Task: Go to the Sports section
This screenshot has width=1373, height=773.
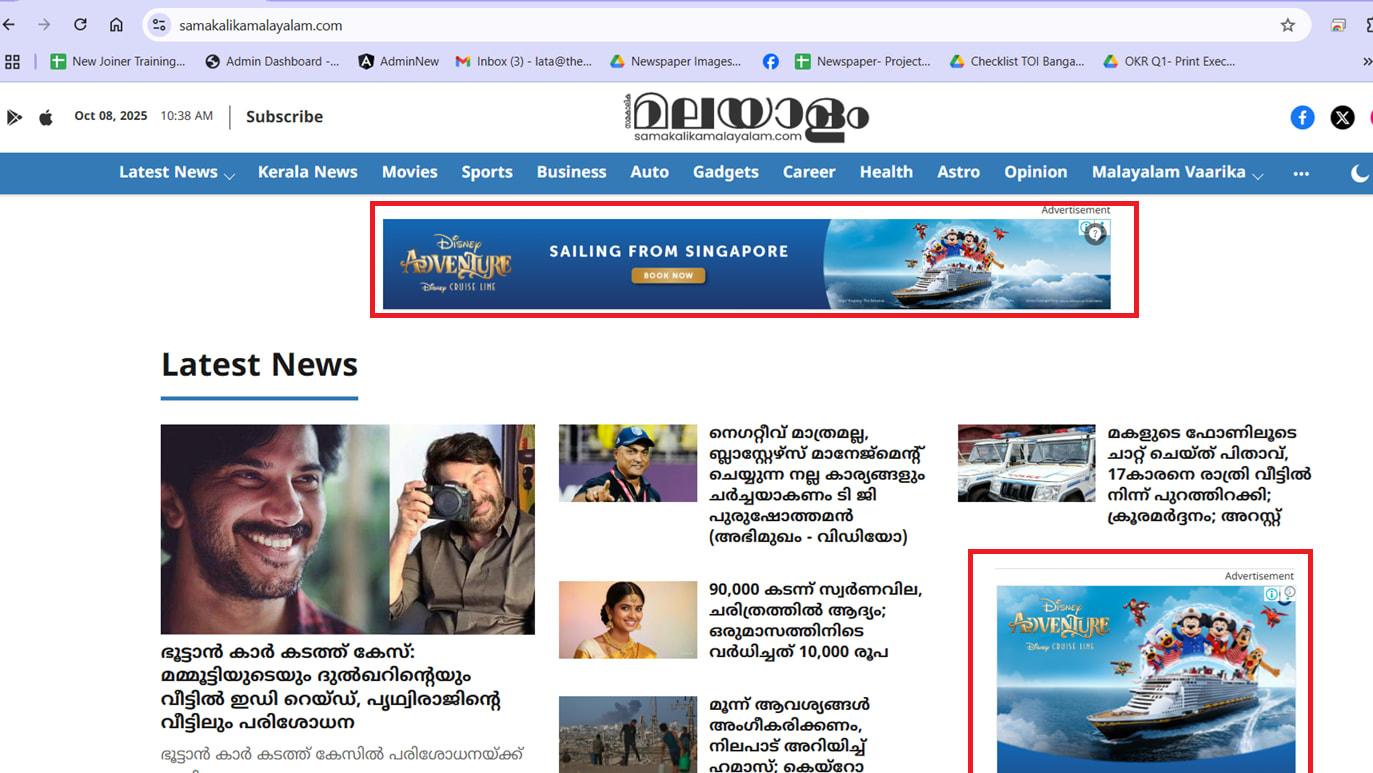Action: [x=487, y=172]
